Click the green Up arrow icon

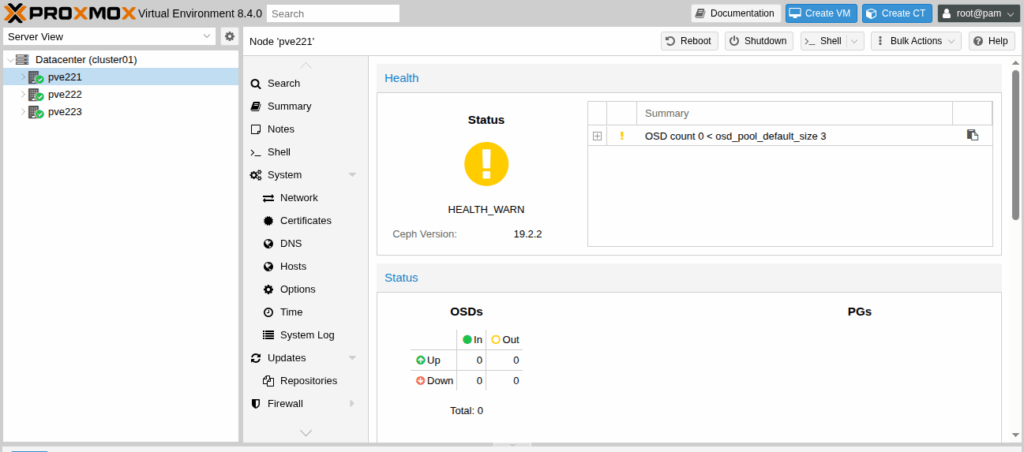pos(421,360)
